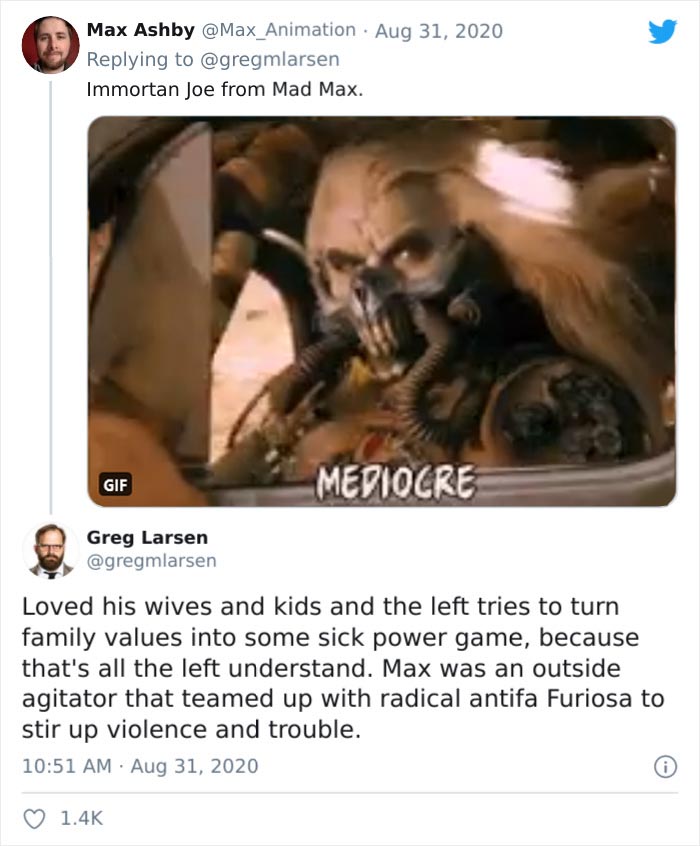Screen dimensions: 700x846
Task: Click the Replying to label
Action: pyautogui.click(x=140, y=59)
